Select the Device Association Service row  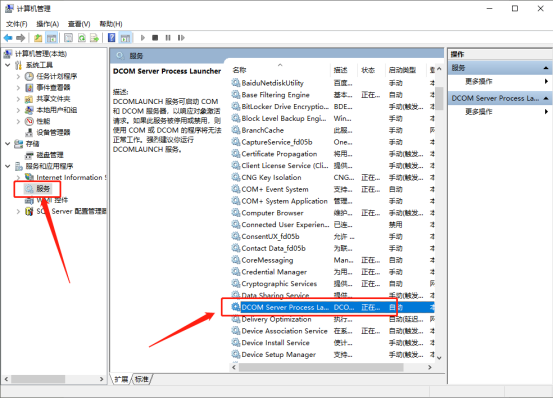333,331
